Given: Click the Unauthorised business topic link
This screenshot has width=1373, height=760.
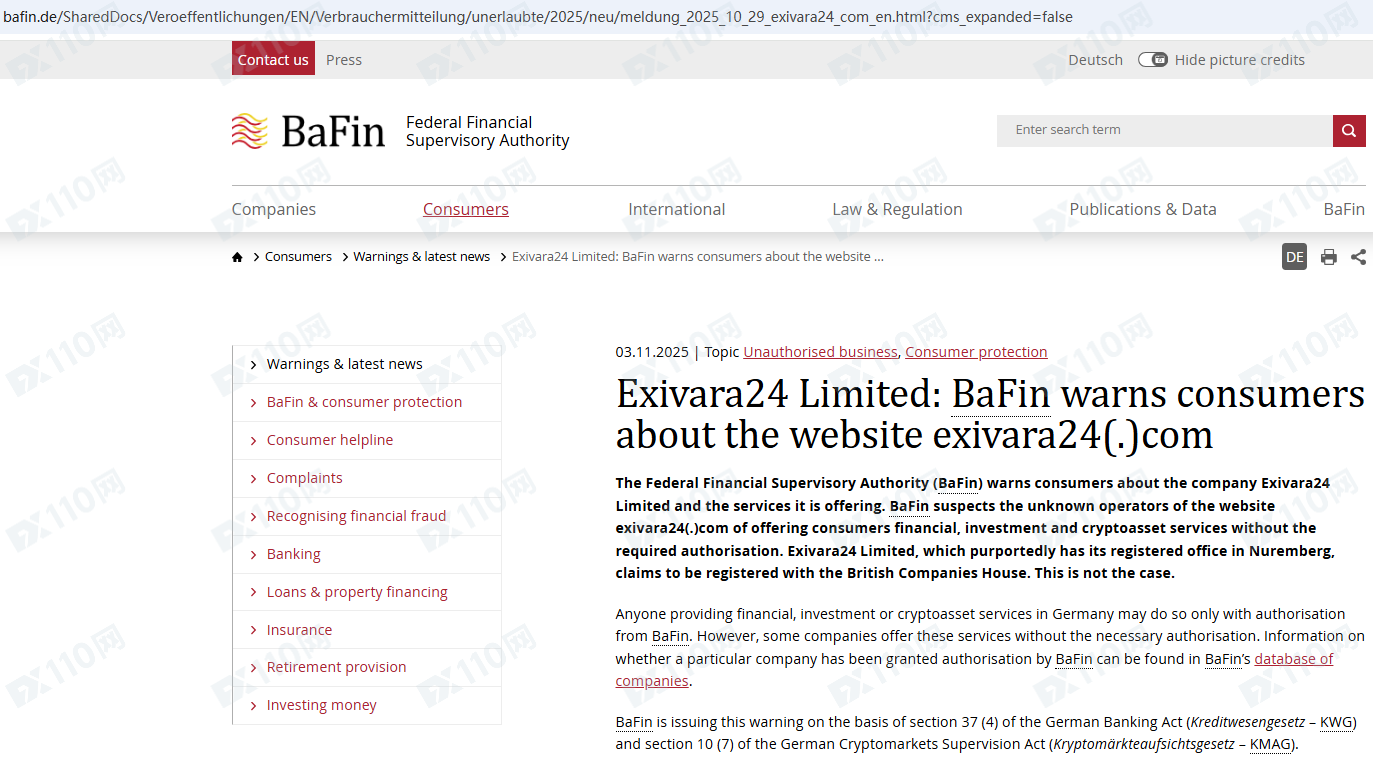Looking at the screenshot, I should [x=820, y=352].
